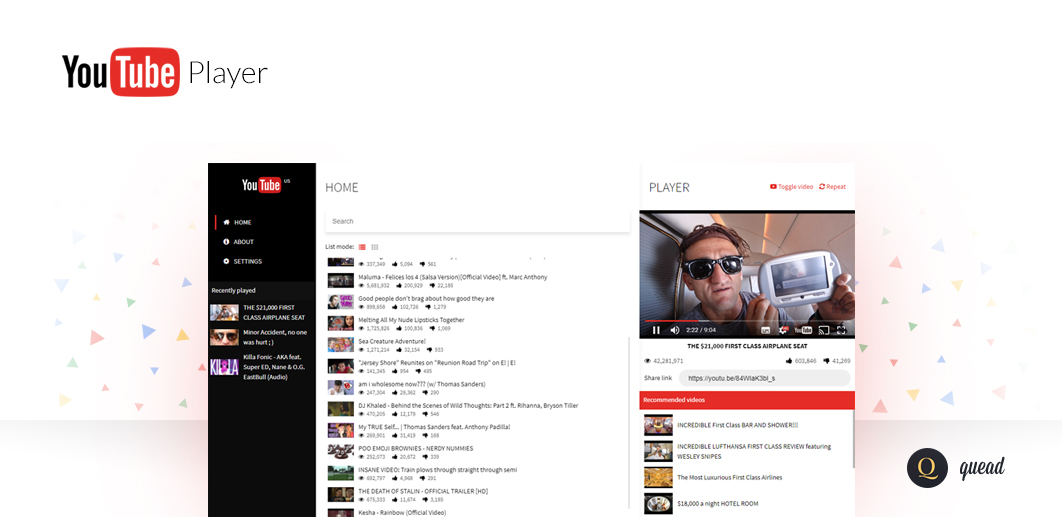The image size is (1062, 517).
Task: Select 'My TRUE Self...' Thomas Sanders title
Action: coord(434,427)
